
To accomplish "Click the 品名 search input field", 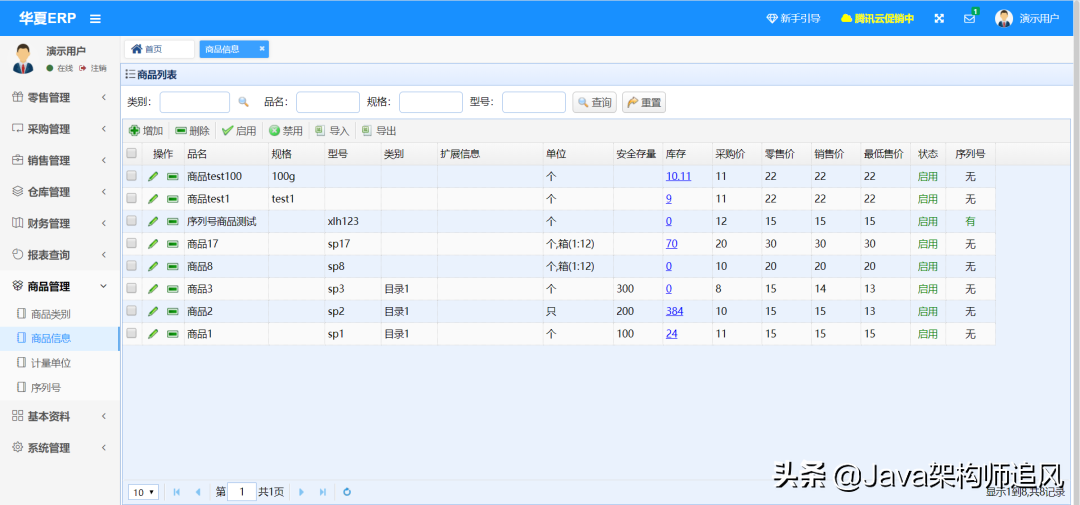I will pos(328,102).
